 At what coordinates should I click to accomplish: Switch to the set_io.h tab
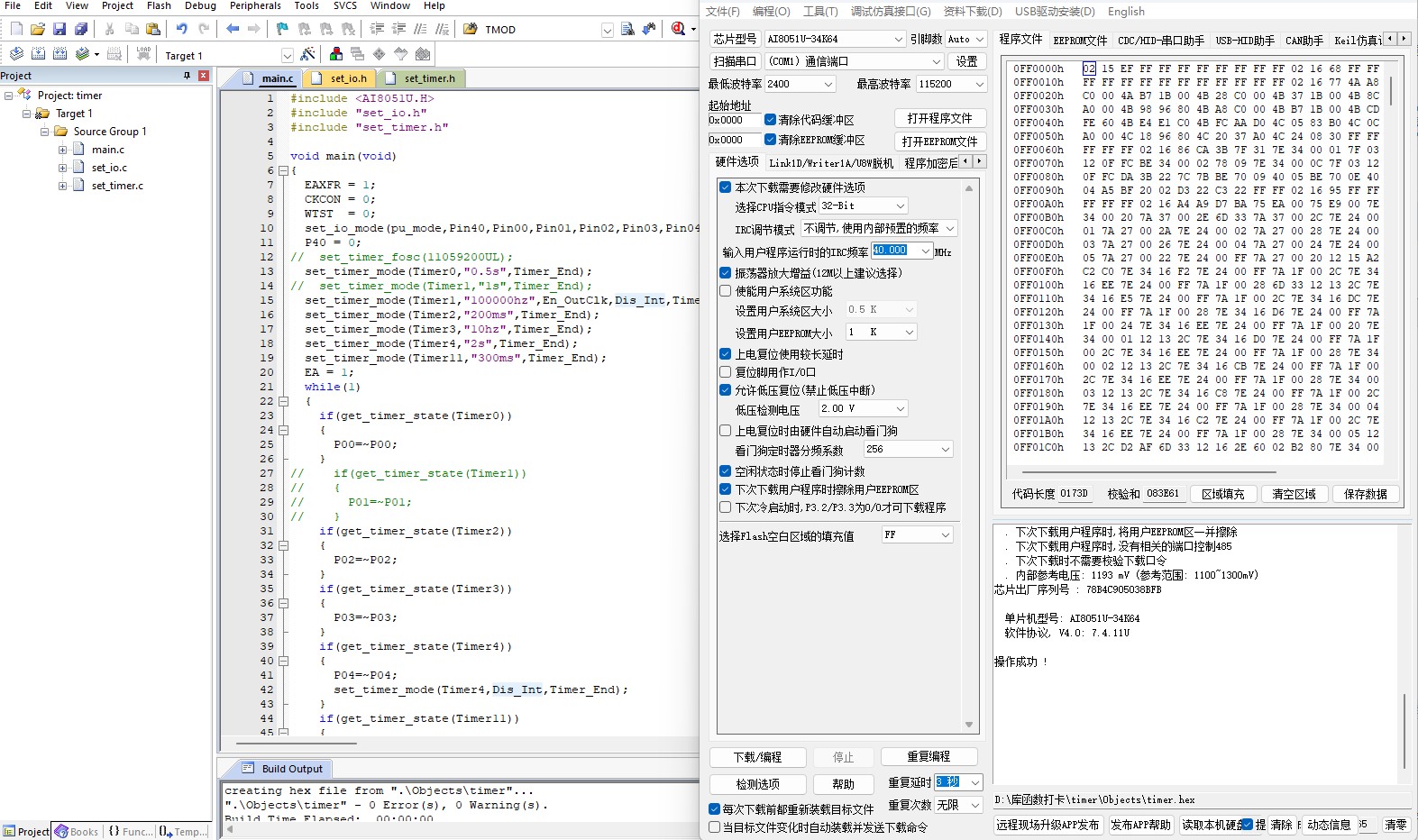[x=347, y=78]
